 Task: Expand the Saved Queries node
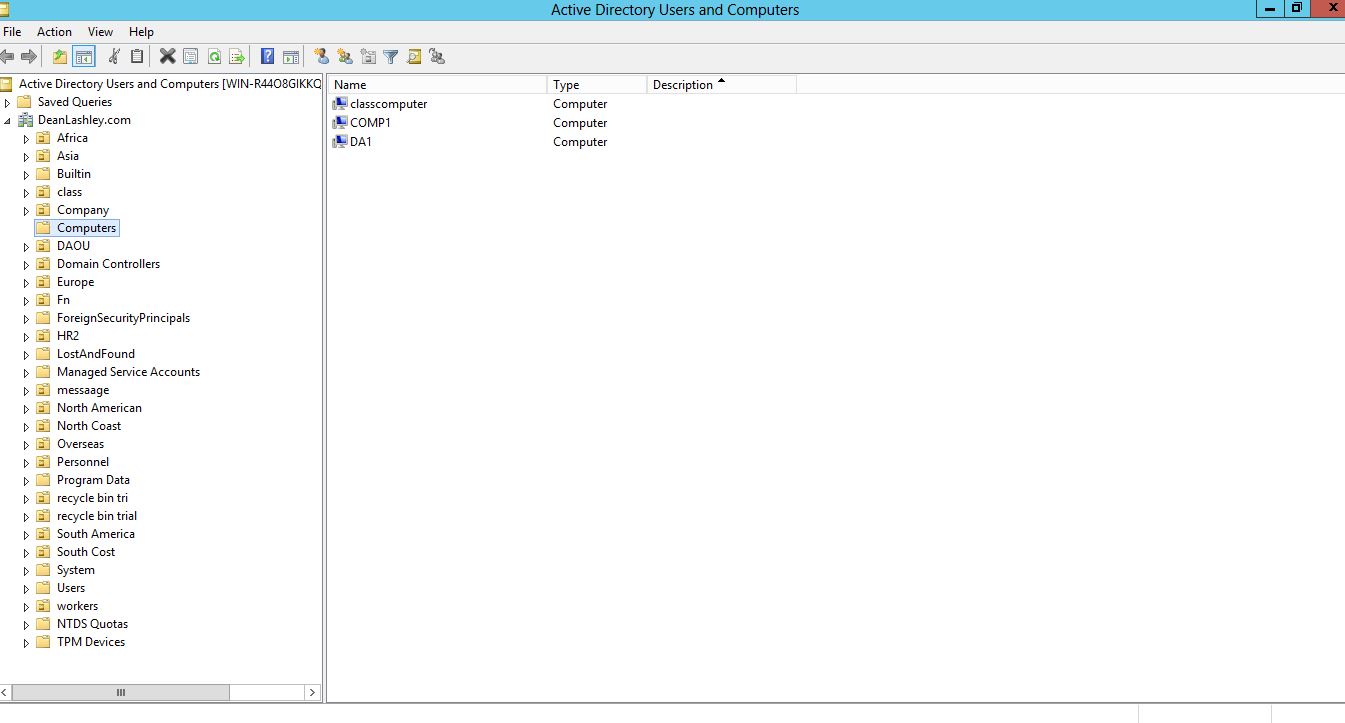(8, 103)
